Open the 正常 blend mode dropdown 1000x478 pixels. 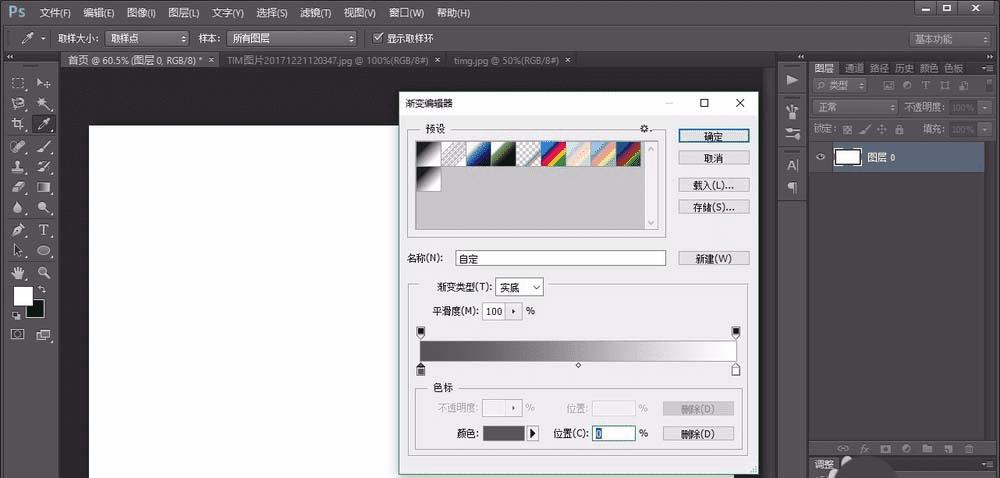pos(855,107)
